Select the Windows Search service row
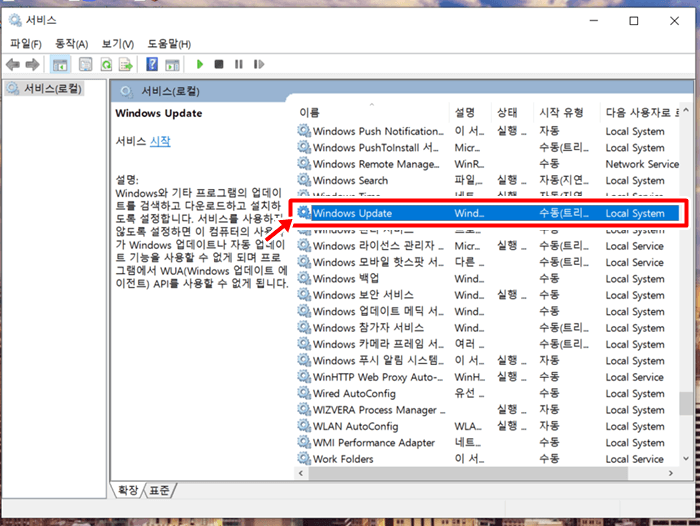This screenshot has height=526, width=700. pos(488,180)
